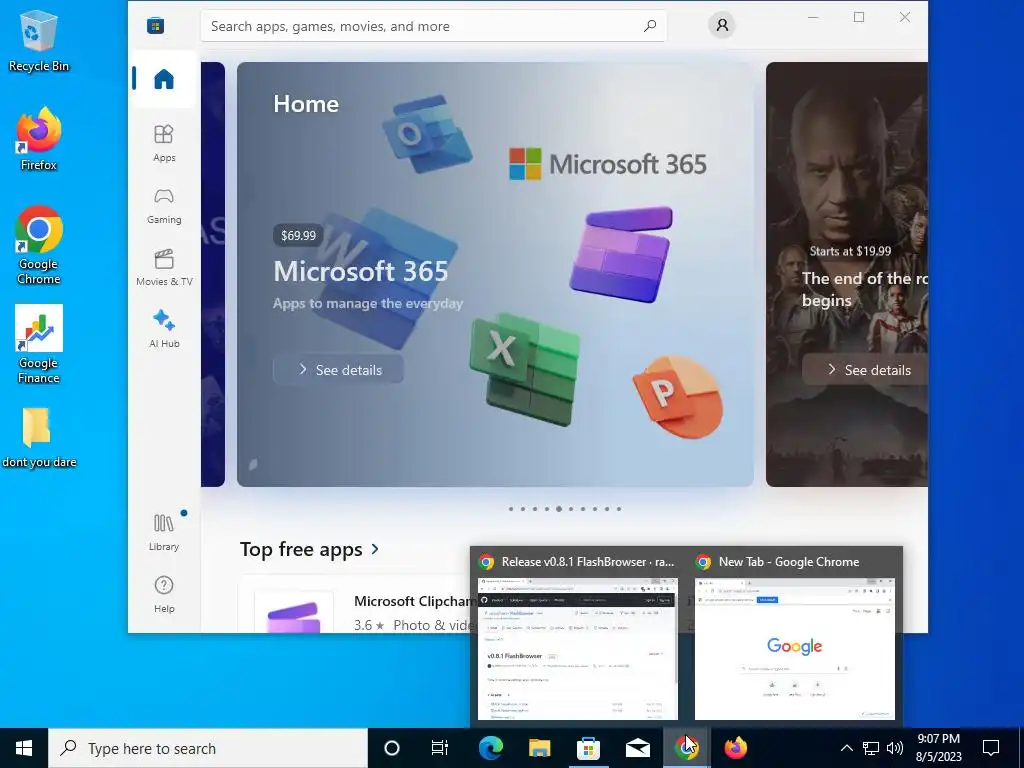
Task: Open Cortana from the taskbar
Action: point(391,748)
